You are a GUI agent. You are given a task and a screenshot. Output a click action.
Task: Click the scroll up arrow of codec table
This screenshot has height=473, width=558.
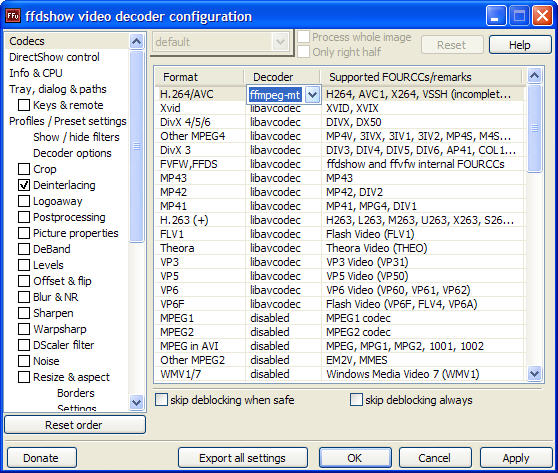tap(535, 75)
